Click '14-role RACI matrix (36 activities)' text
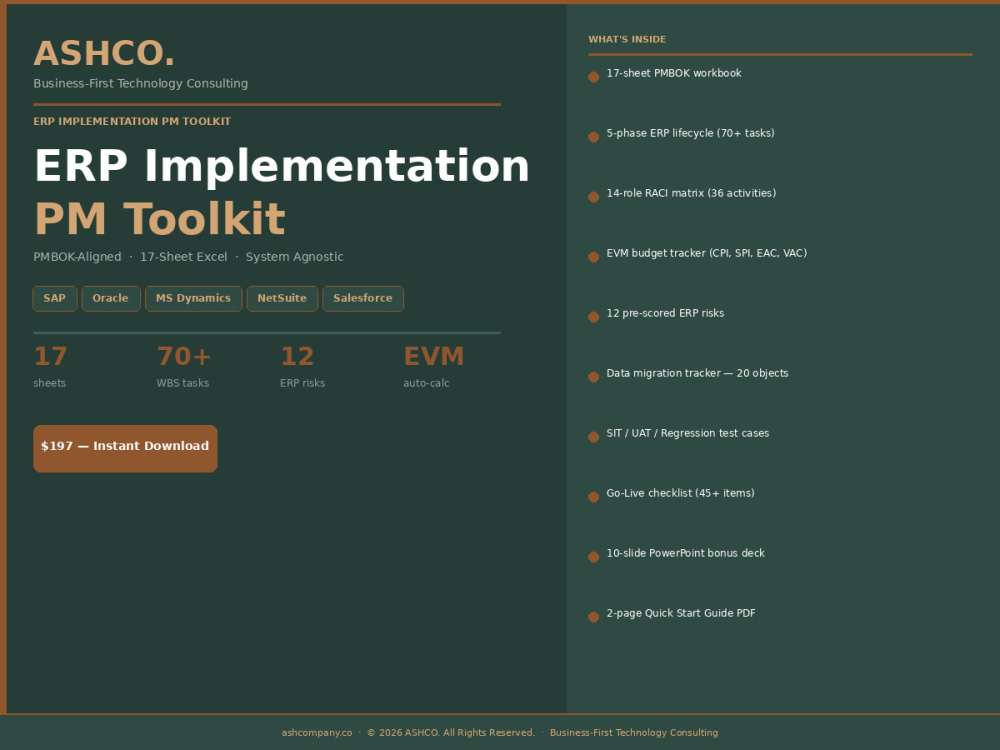Image resolution: width=1000 pixels, height=750 pixels. click(x=691, y=193)
